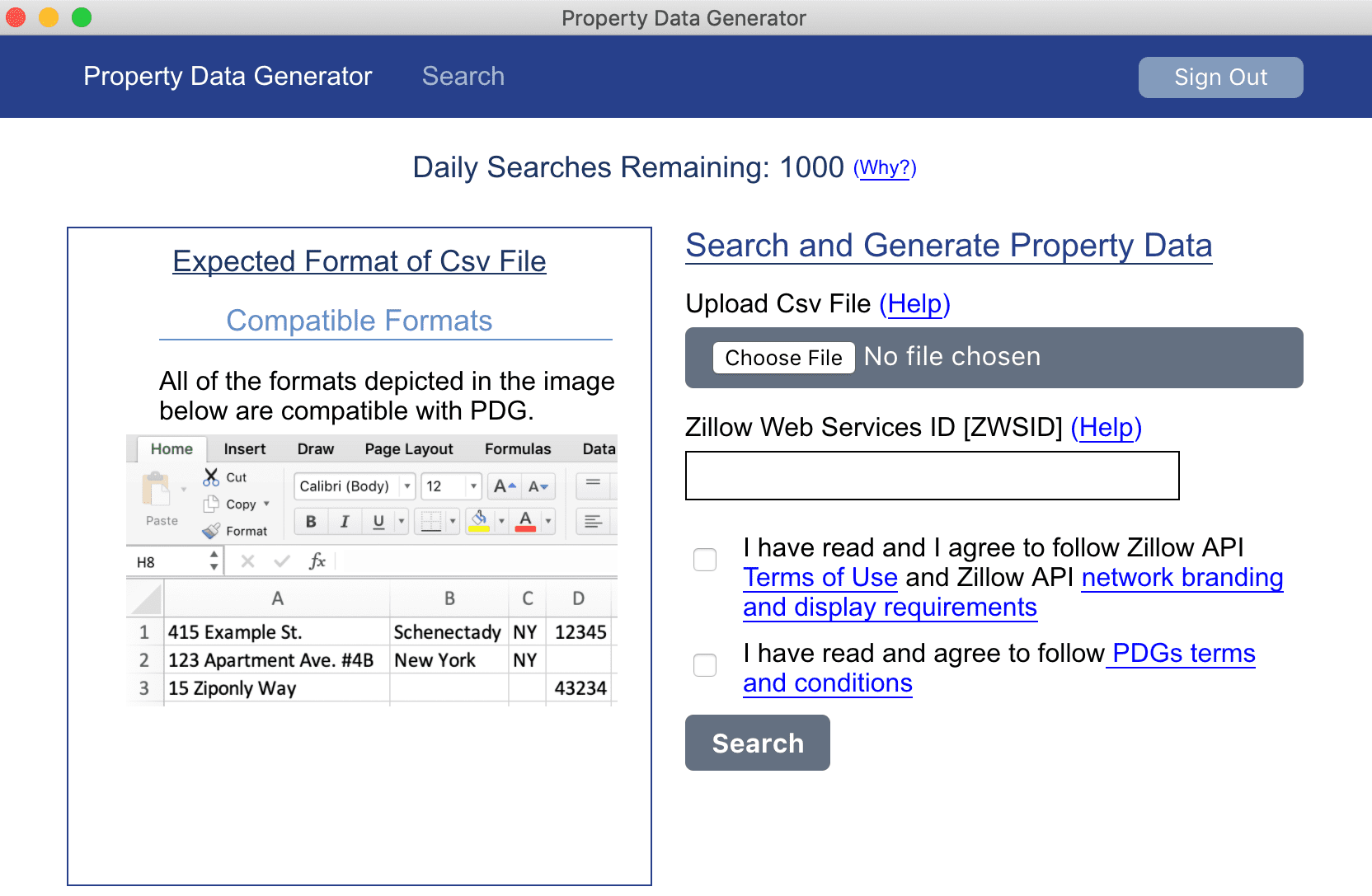Click the Italic formatting icon

coord(345,522)
